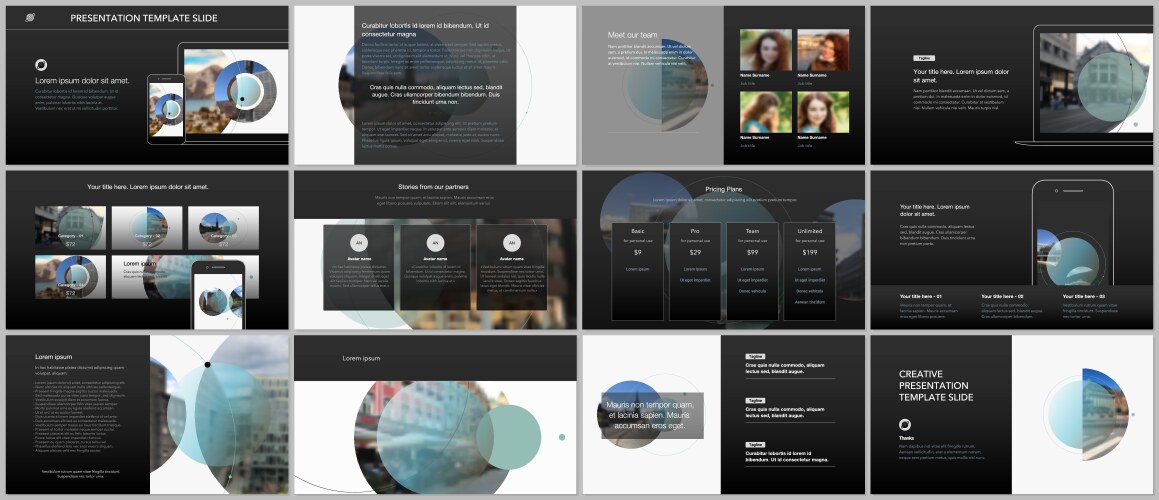This screenshot has width=1159, height=500.
Task: Click the ring icon above "Thanks"
Action: click(x=905, y=425)
